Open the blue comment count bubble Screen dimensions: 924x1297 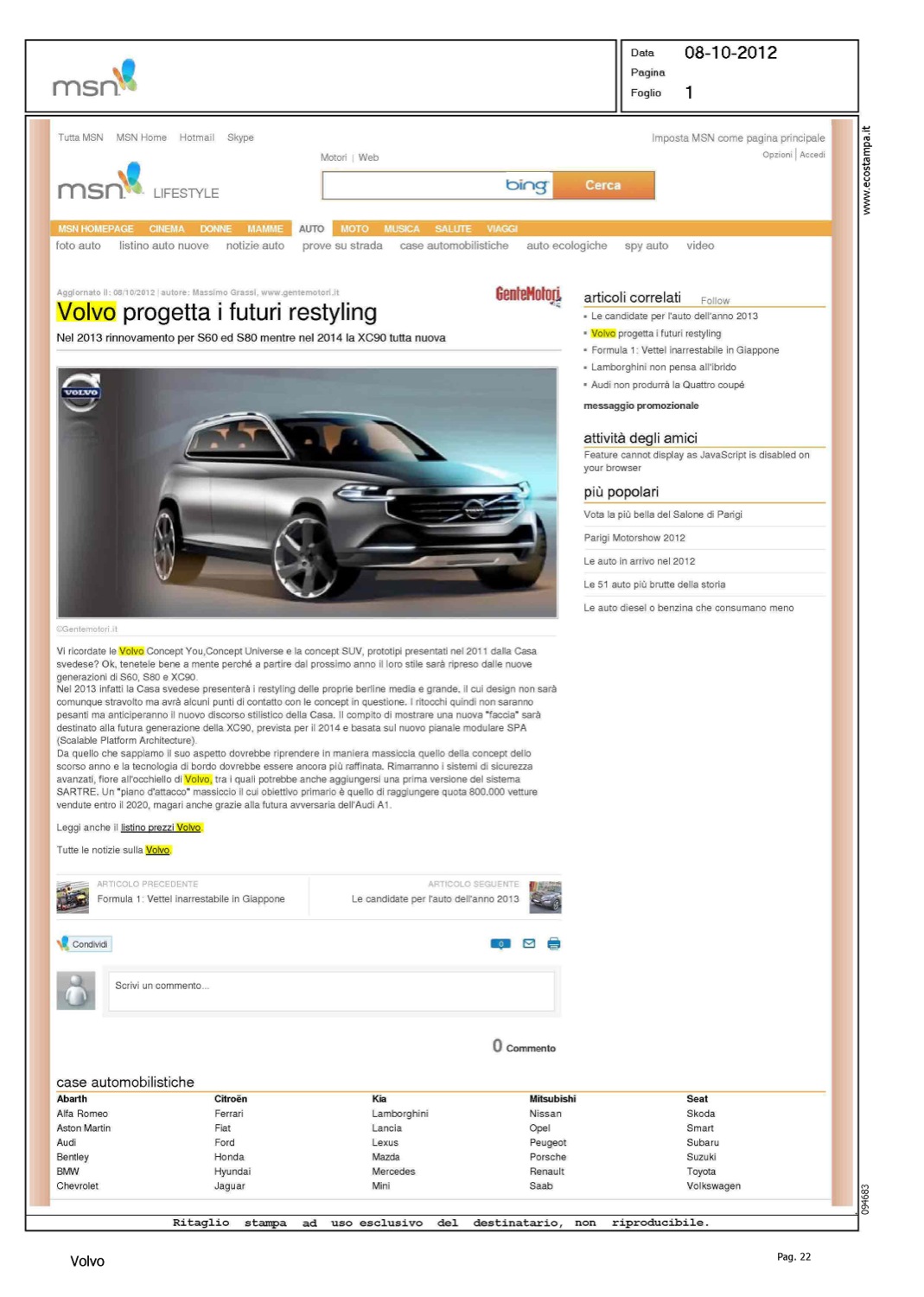pos(500,943)
